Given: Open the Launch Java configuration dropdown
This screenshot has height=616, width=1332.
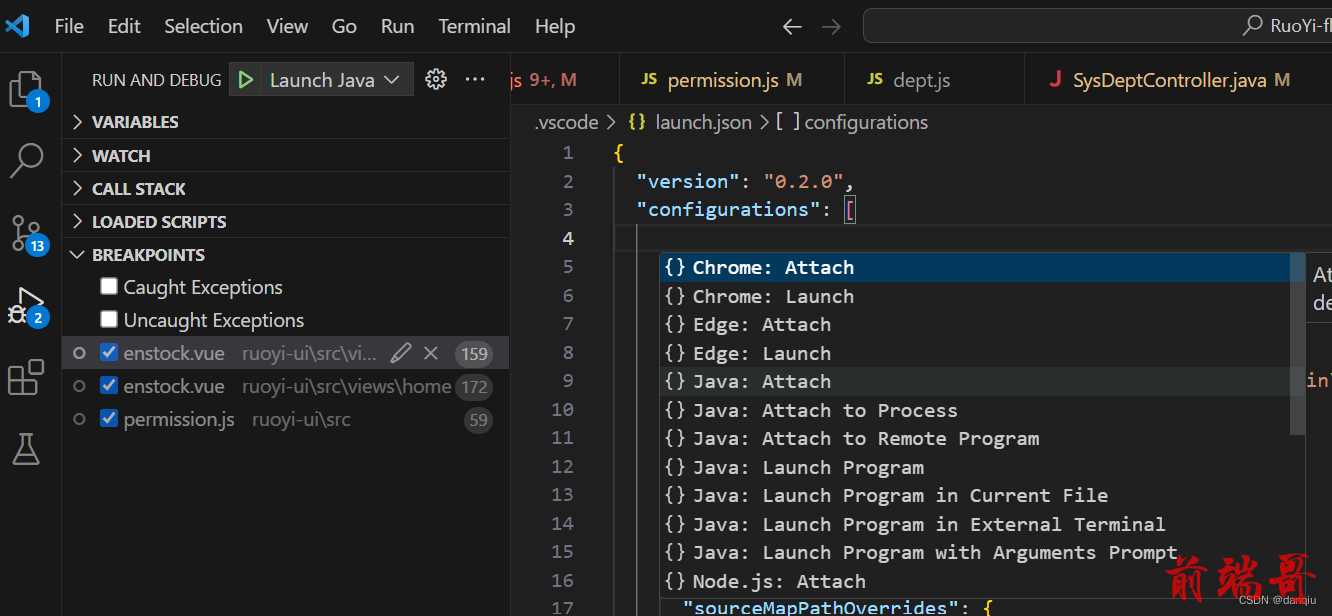Looking at the screenshot, I should (335, 80).
